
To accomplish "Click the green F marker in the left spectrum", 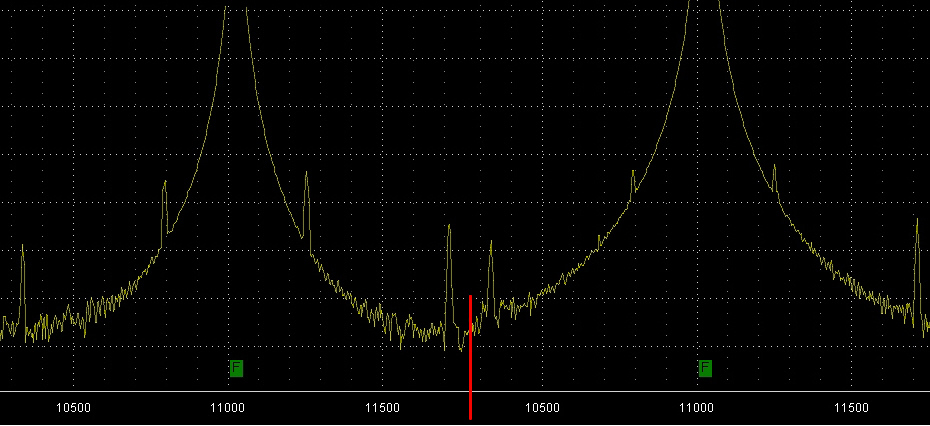I will pos(236,368).
